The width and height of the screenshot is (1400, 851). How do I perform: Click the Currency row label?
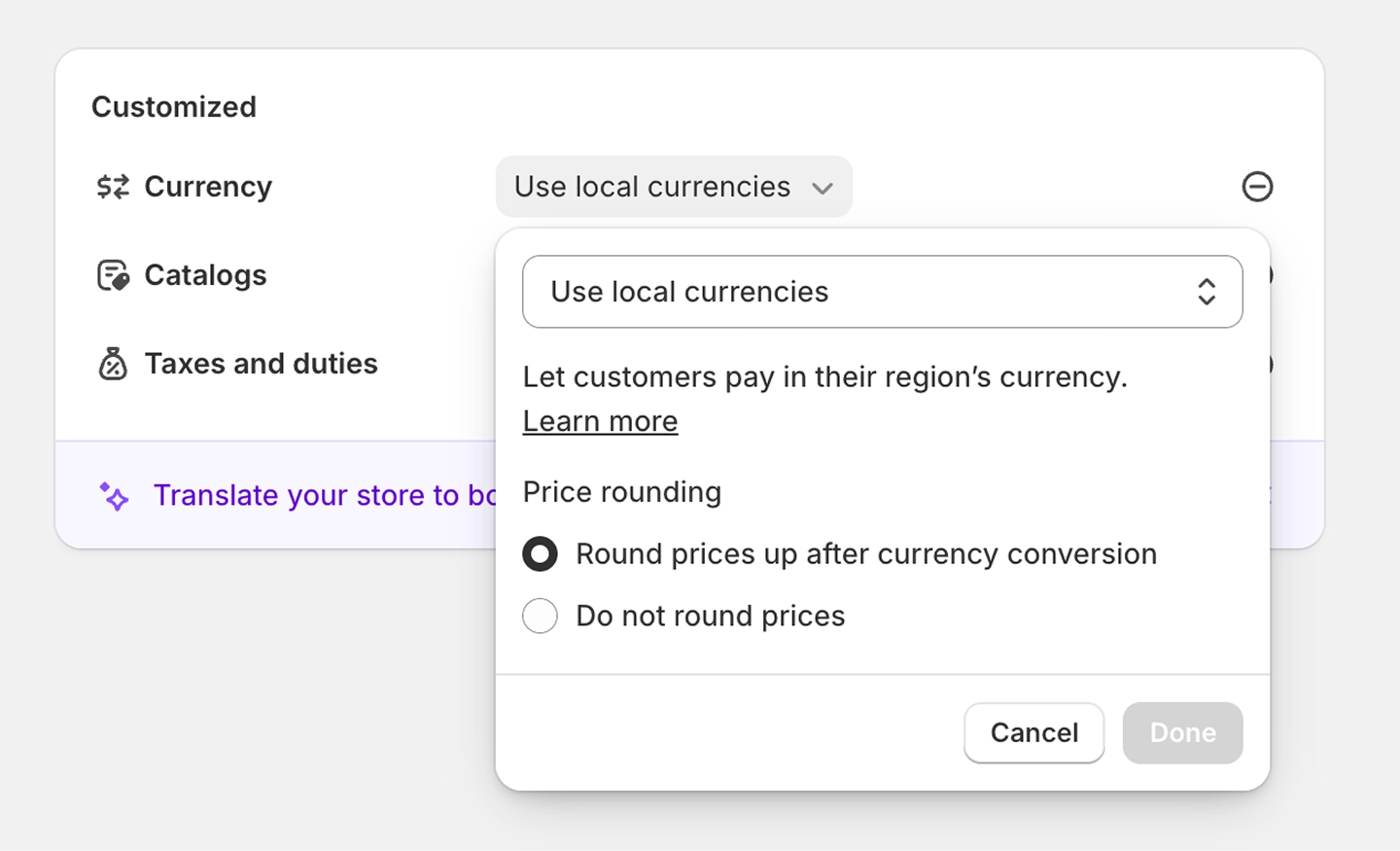(208, 187)
